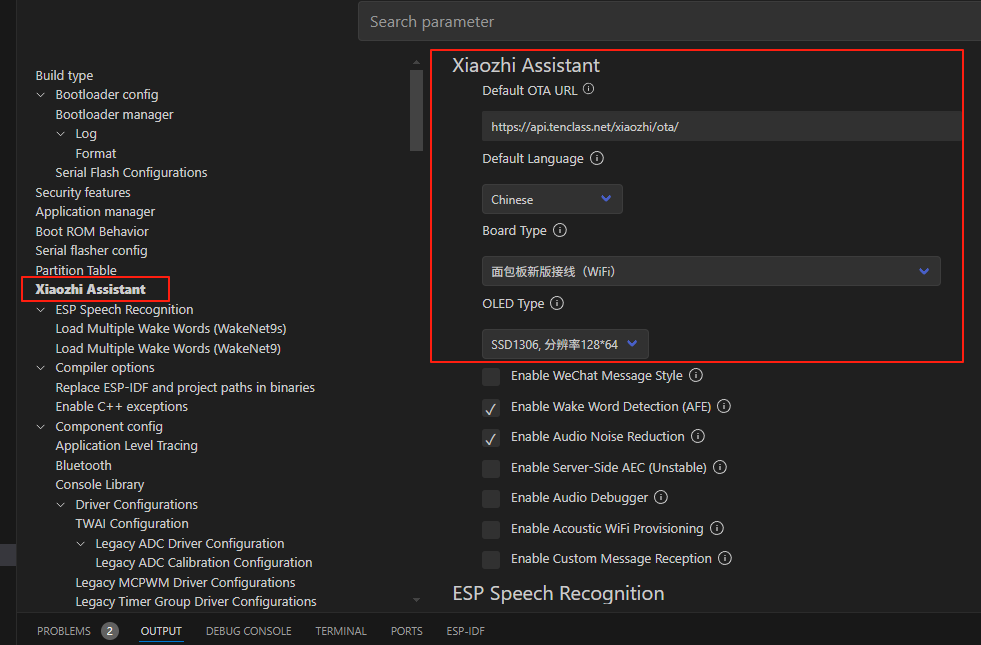981x645 pixels.
Task: Open Security features section
Action: point(83,193)
